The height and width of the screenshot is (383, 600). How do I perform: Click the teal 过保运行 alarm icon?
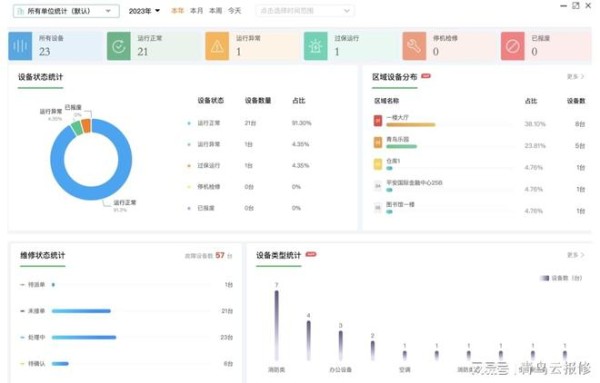coord(316,46)
